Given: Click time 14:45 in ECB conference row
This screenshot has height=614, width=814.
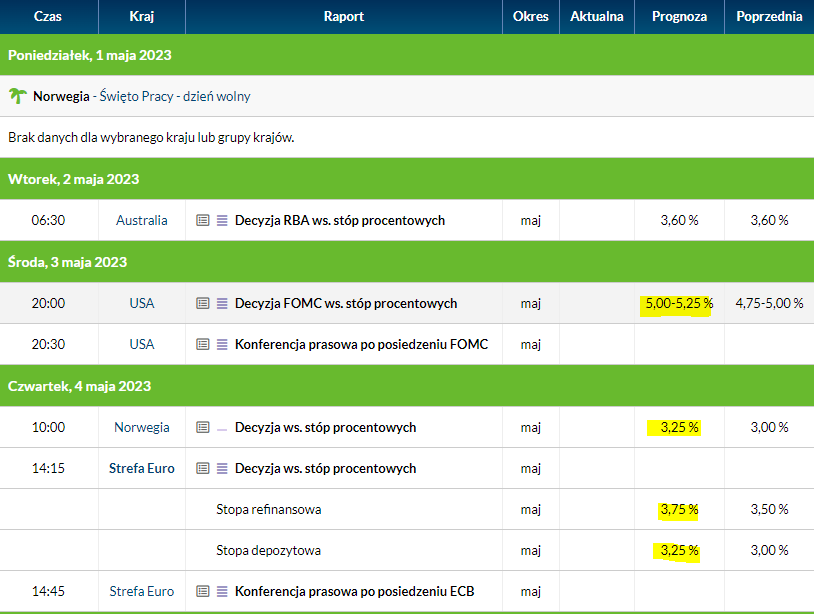Looking at the screenshot, I should tap(48, 591).
